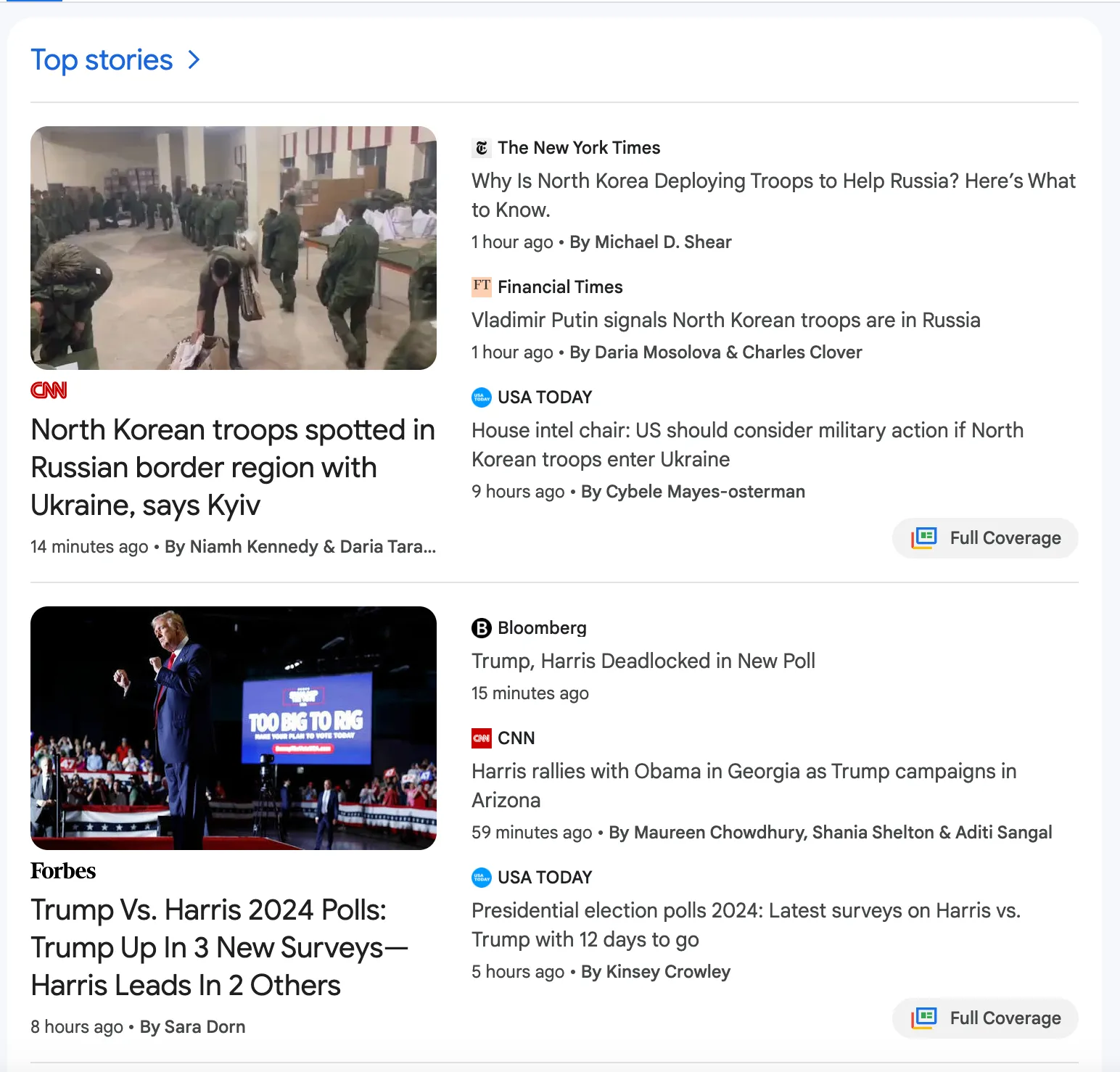This screenshot has width=1120, height=1072.
Task: Open 'Why Is North Korea Deploying Troops' article
Action: coord(773,195)
